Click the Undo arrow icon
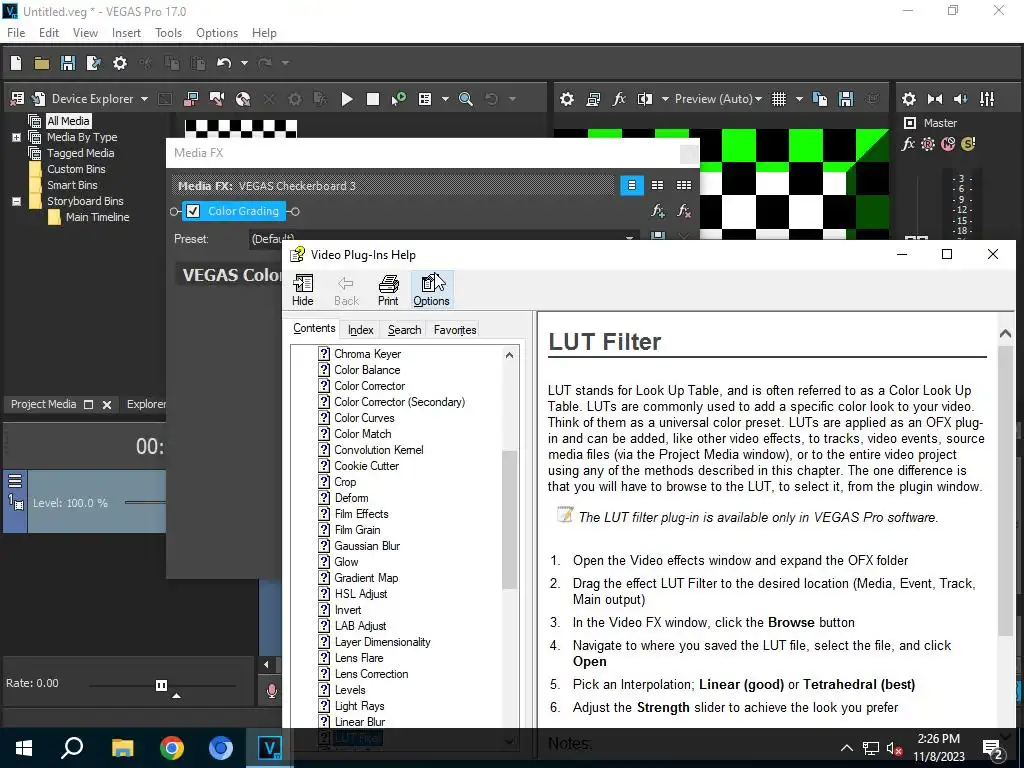This screenshot has width=1024, height=768. [x=224, y=63]
